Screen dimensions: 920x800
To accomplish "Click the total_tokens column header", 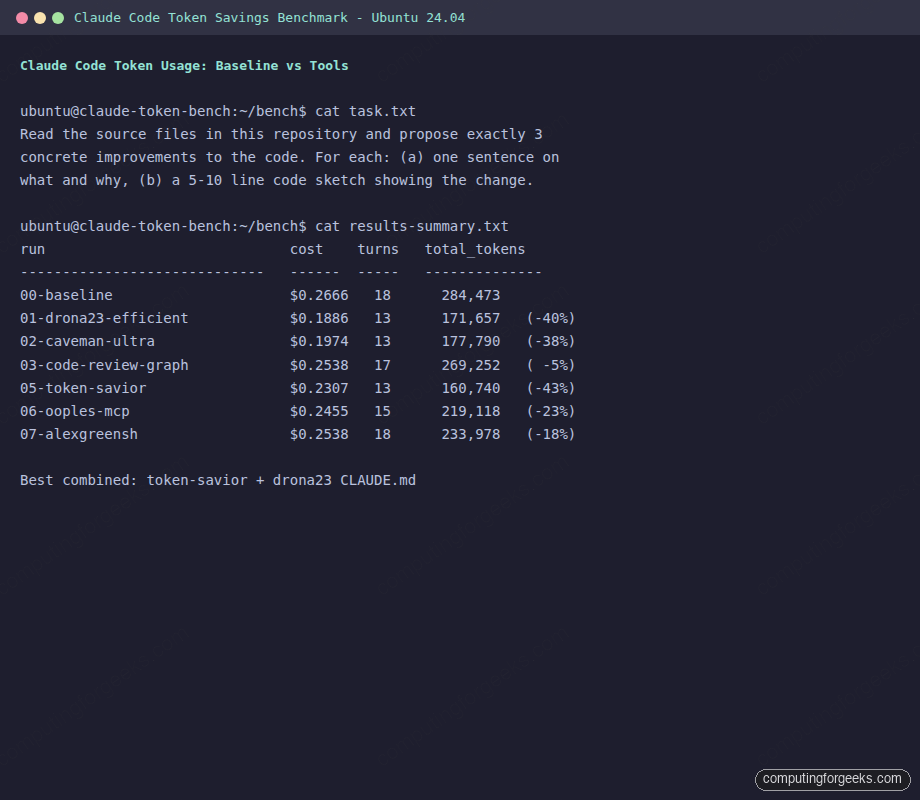I will pyautogui.click(x=474, y=249).
